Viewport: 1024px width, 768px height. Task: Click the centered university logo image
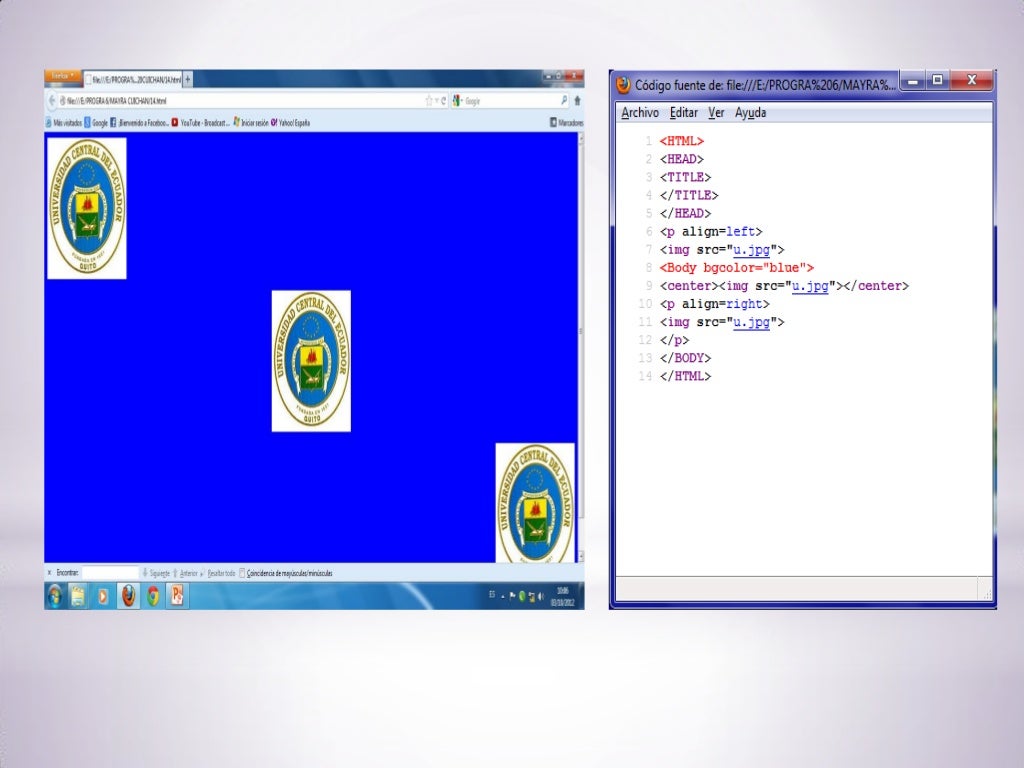[x=311, y=361]
